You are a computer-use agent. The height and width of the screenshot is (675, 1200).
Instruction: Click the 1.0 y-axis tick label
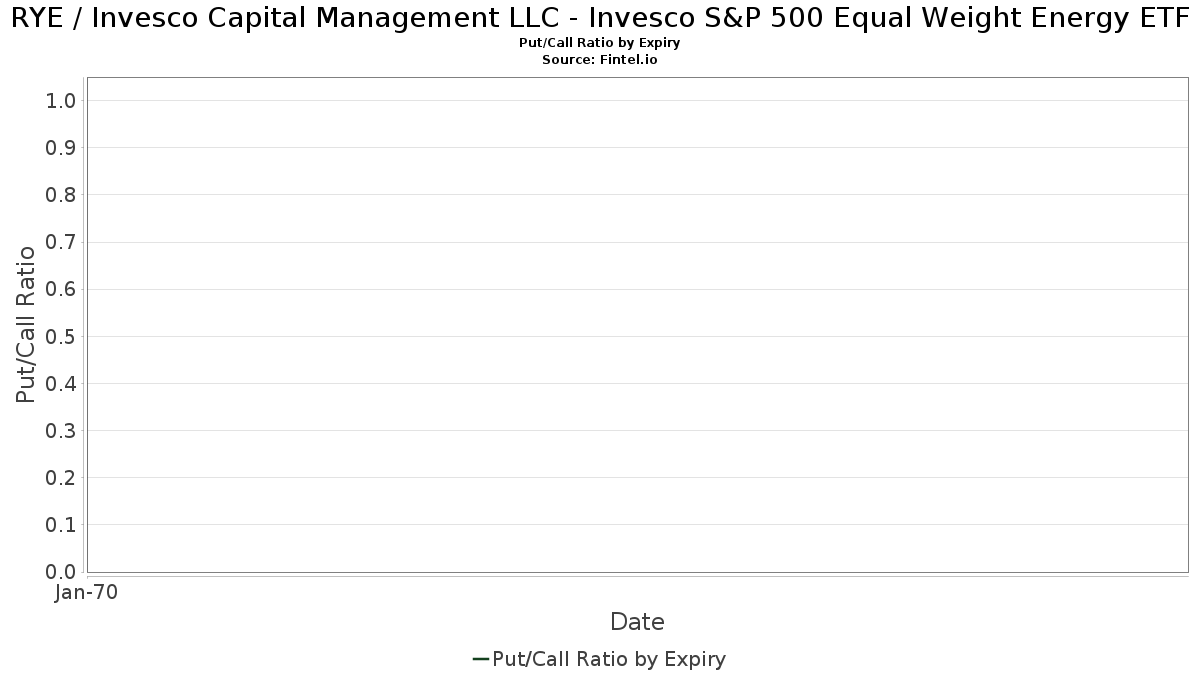click(x=61, y=100)
